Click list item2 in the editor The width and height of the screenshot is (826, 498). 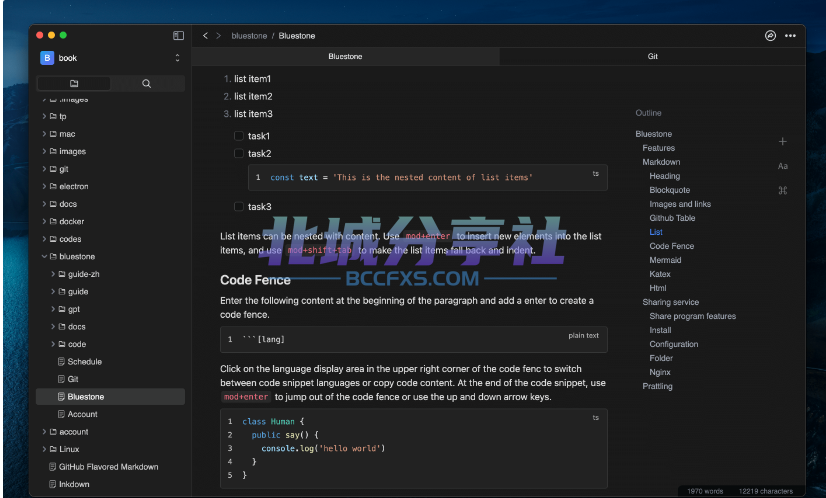(253, 96)
